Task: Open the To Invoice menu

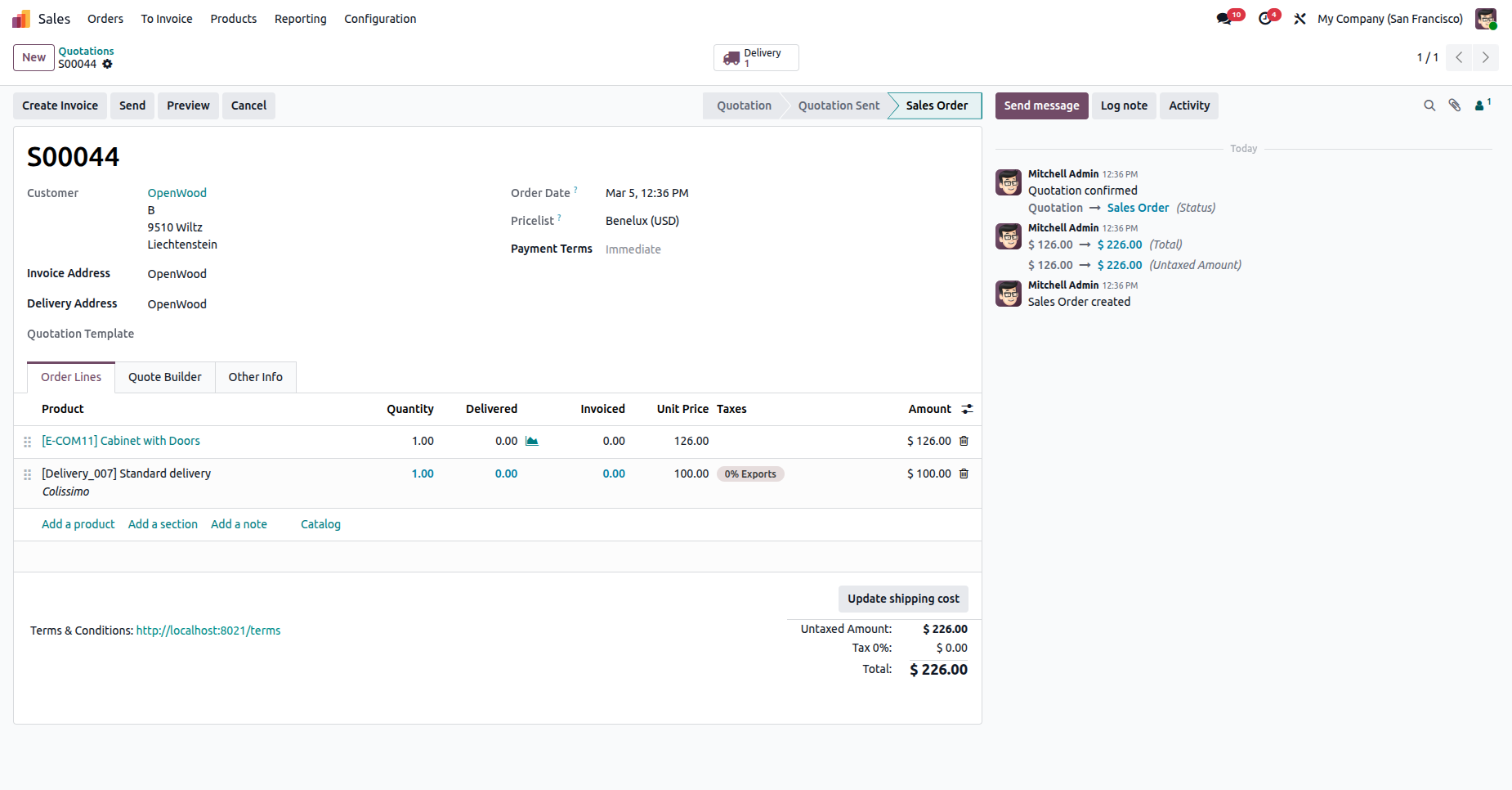Action: [167, 19]
